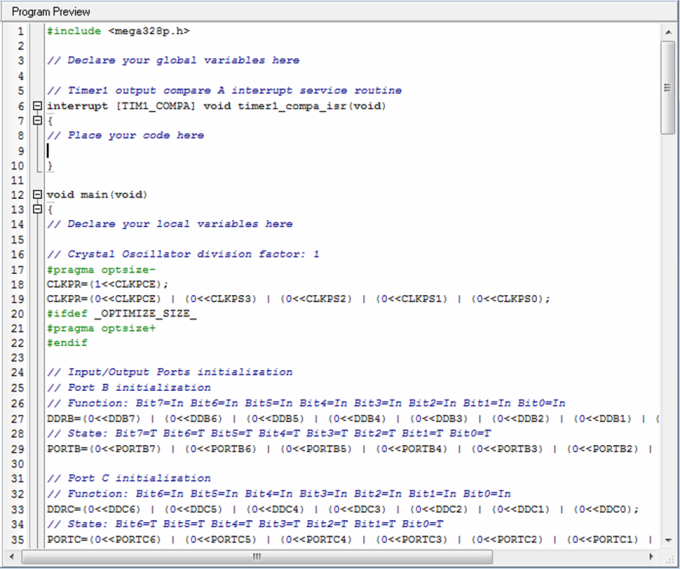Click the CLKPR=(0<<CLKPCE) statement on line 19
This screenshot has width=680, height=569.
tap(298, 299)
